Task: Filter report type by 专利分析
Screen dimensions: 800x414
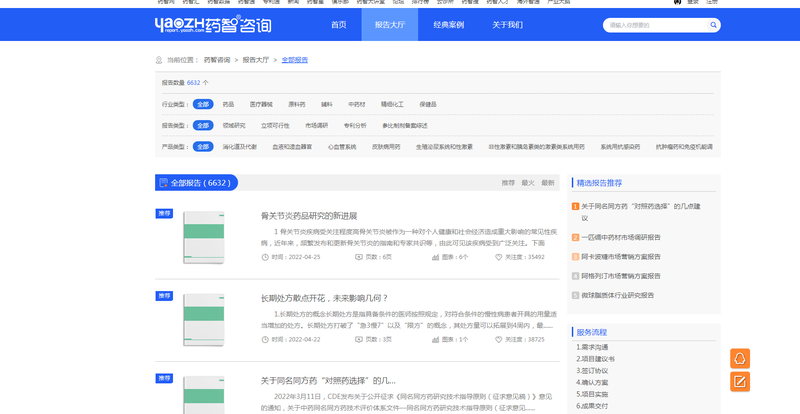Action: coord(355,126)
